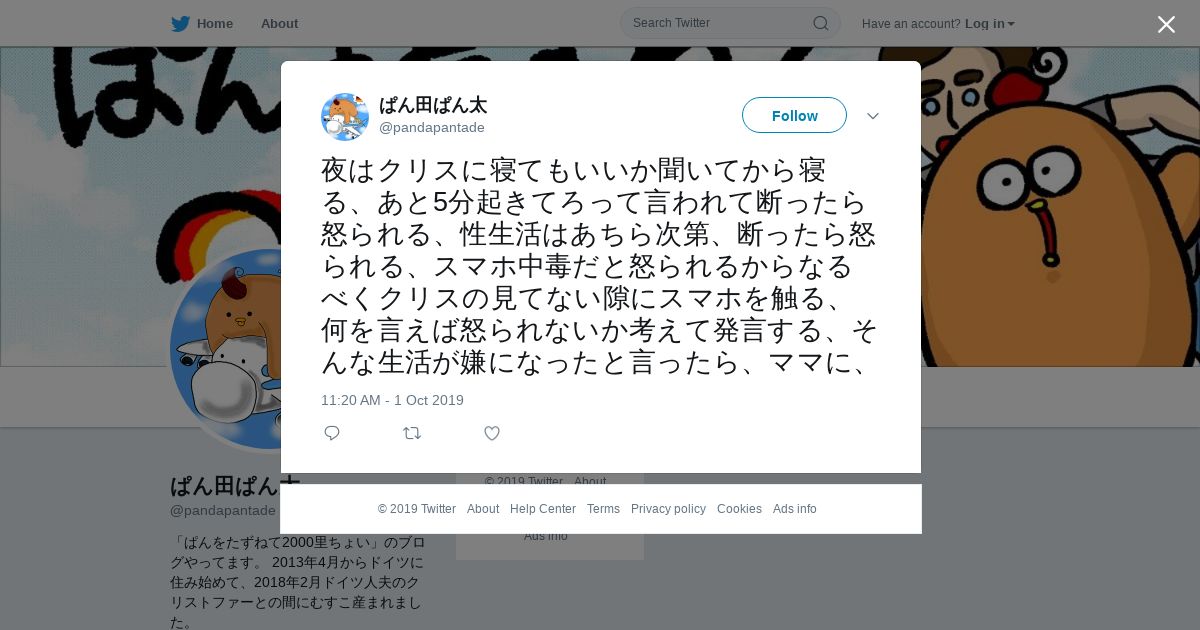The height and width of the screenshot is (630, 1200).
Task: Open the About menu item
Action: click(x=279, y=23)
